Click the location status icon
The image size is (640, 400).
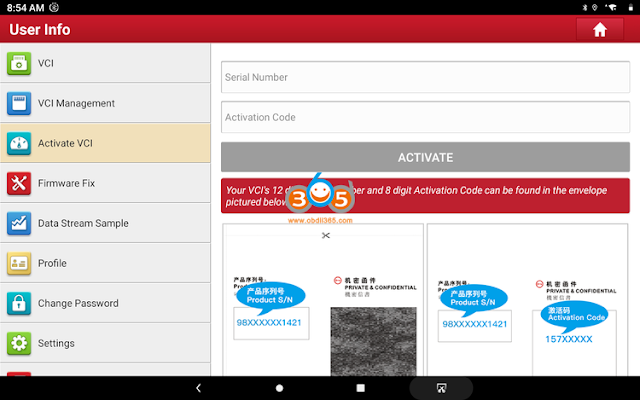click(595, 7)
